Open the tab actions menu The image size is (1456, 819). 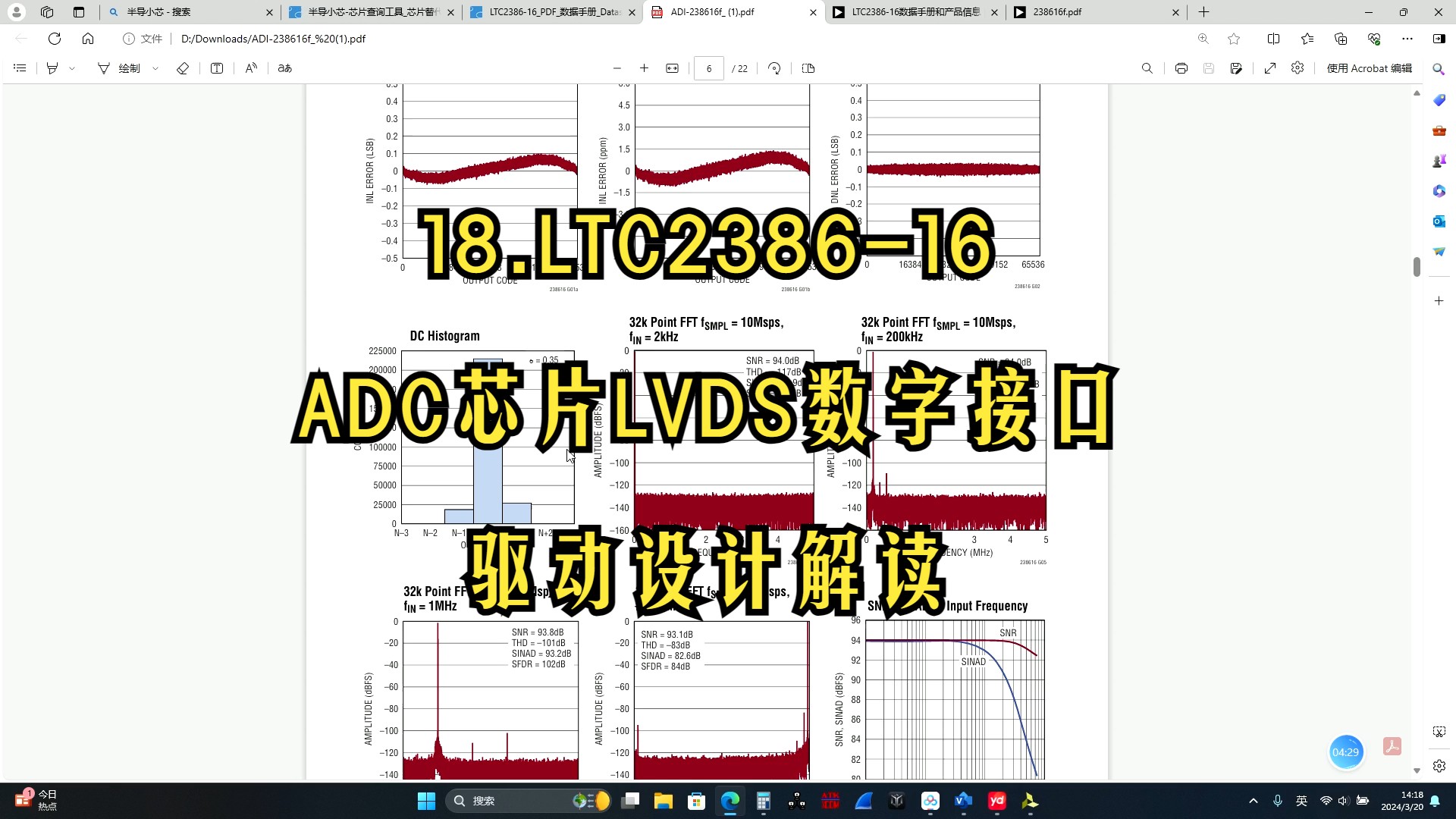tap(79, 12)
